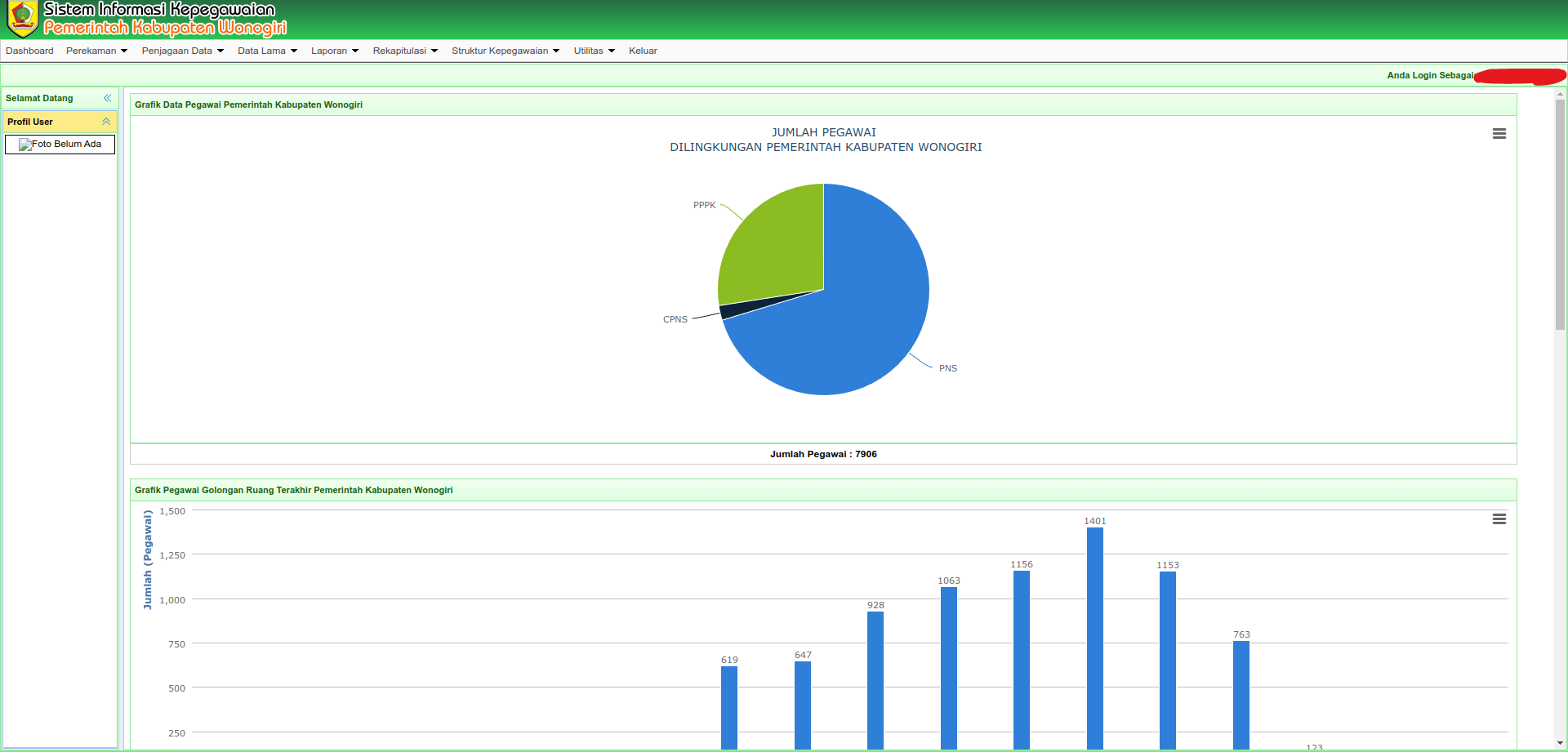
Task: Collapse the Selamat Datang side panel
Action: (x=107, y=98)
